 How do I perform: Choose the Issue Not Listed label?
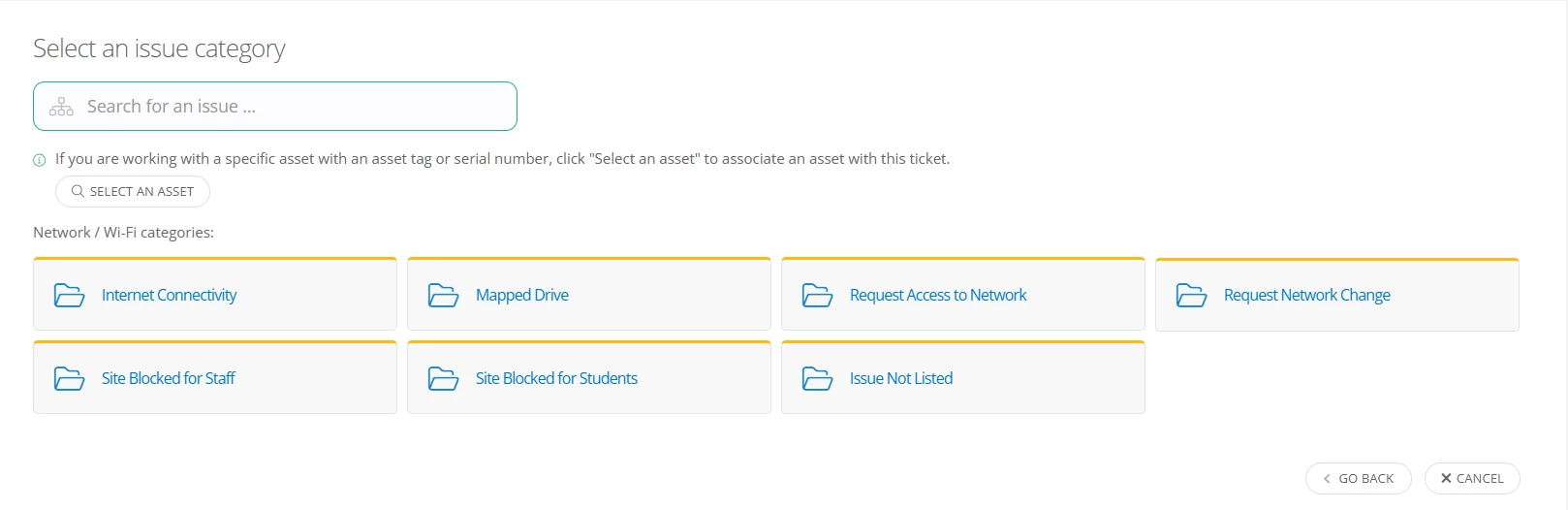tap(901, 378)
